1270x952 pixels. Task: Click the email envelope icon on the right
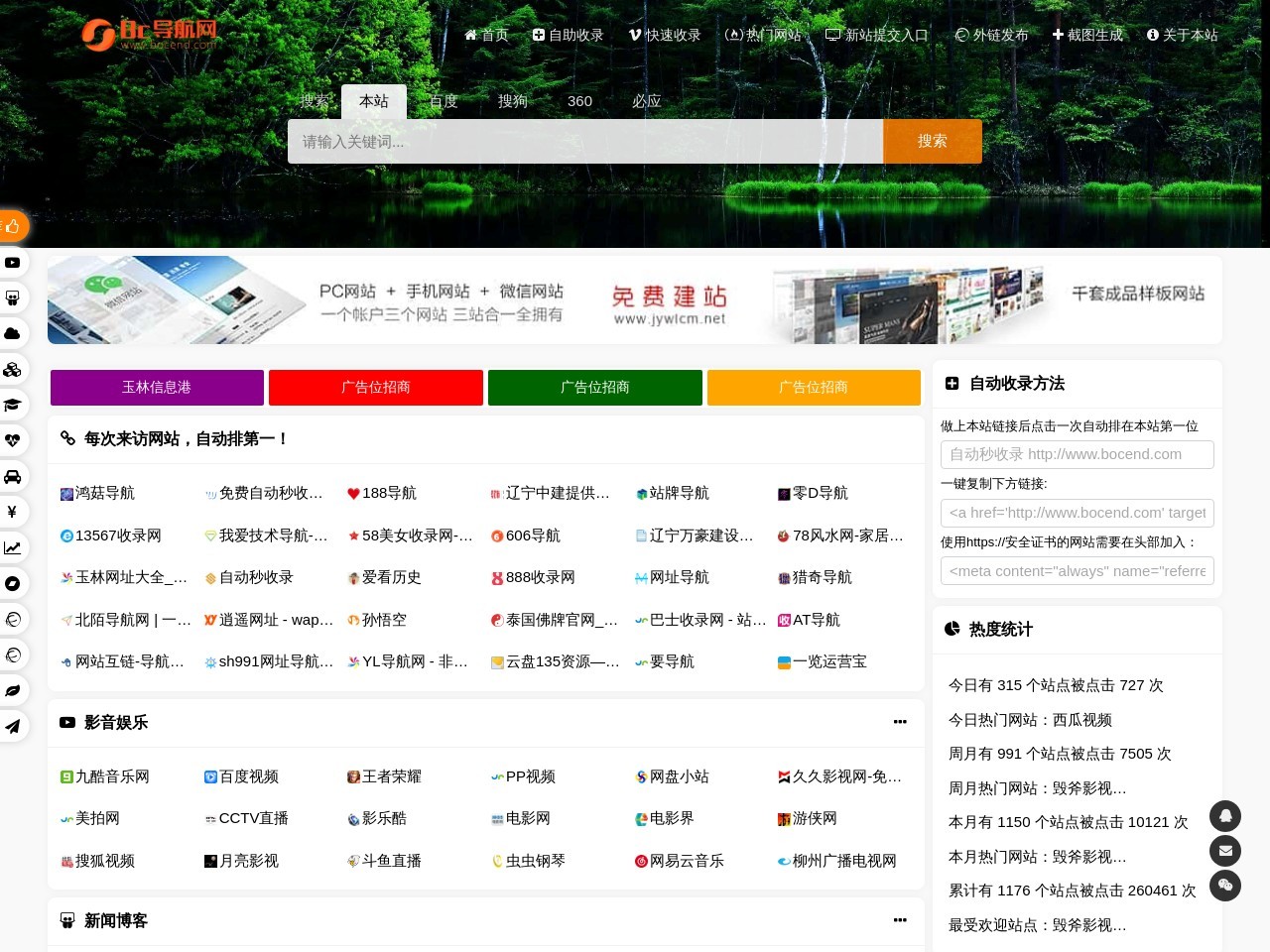pos(1225,851)
